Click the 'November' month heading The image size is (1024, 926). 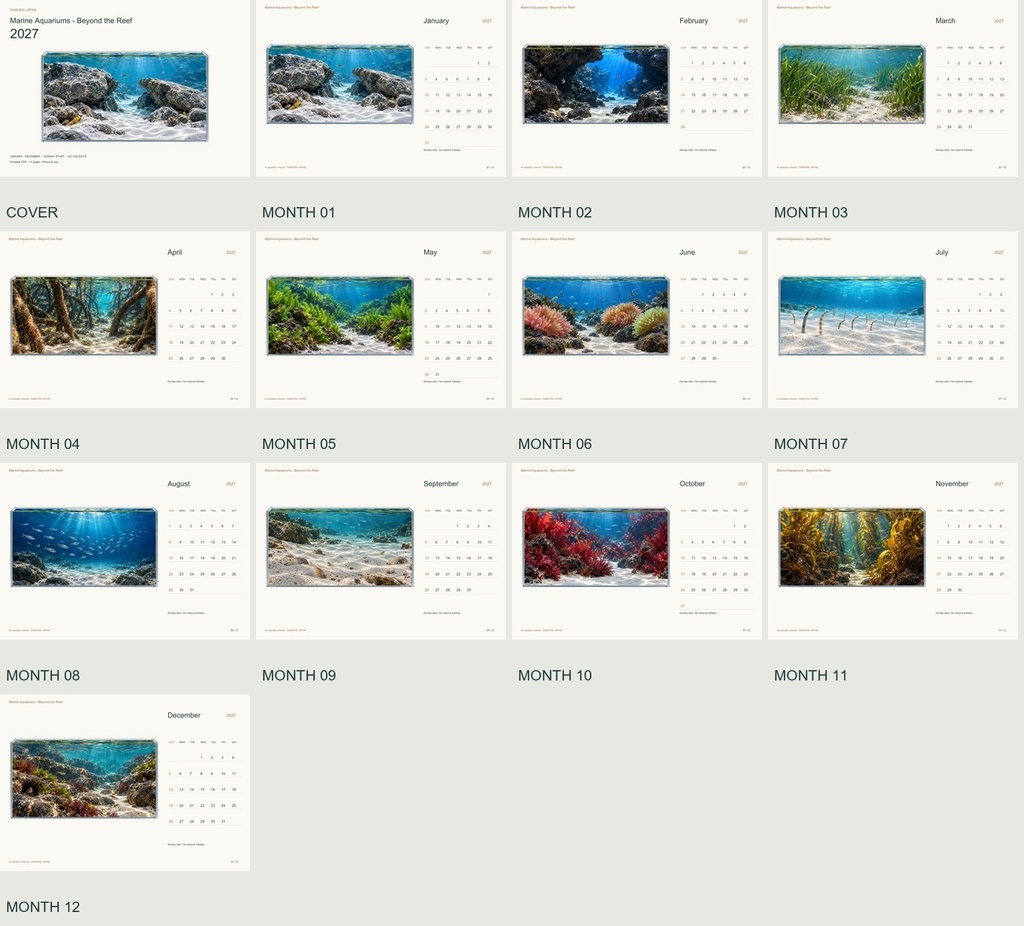tap(952, 484)
